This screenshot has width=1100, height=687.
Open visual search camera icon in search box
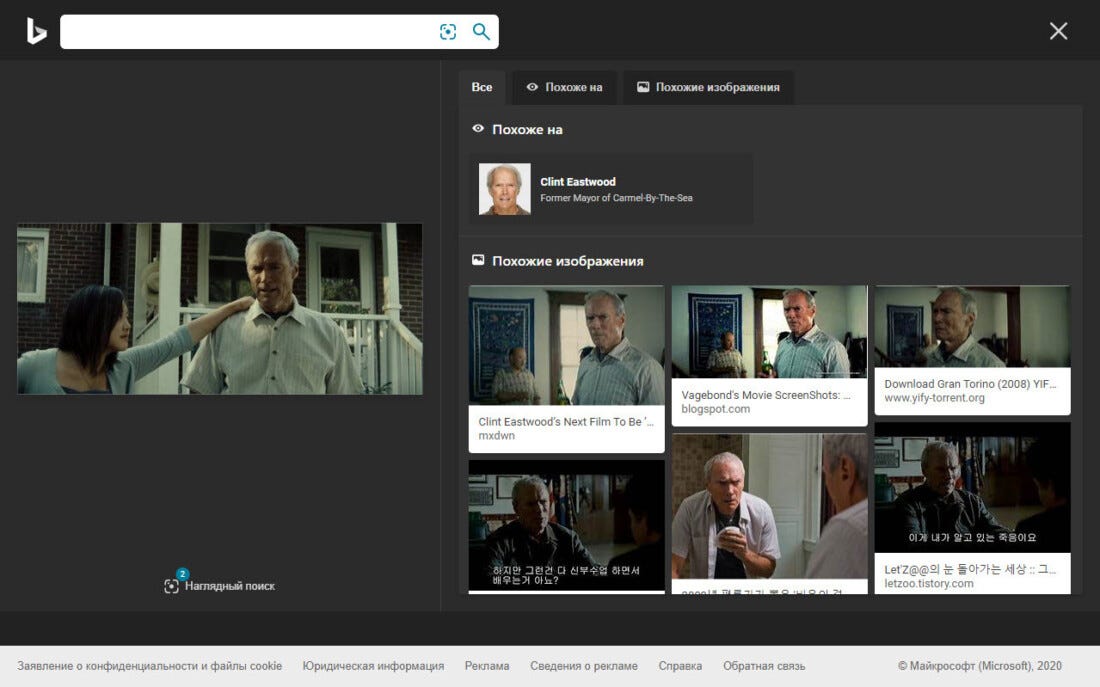pos(448,32)
